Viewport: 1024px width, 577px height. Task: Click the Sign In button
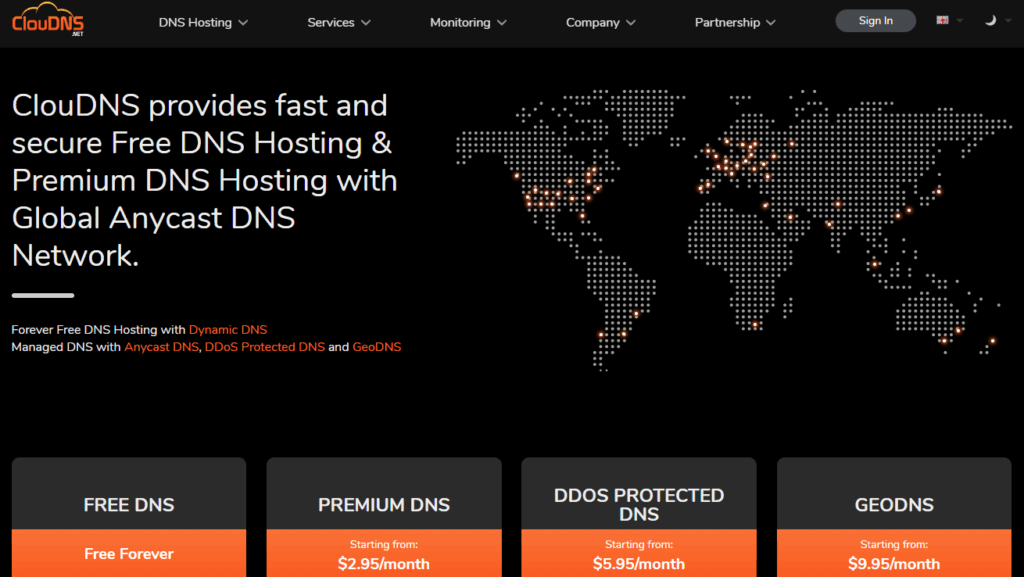[875, 21]
